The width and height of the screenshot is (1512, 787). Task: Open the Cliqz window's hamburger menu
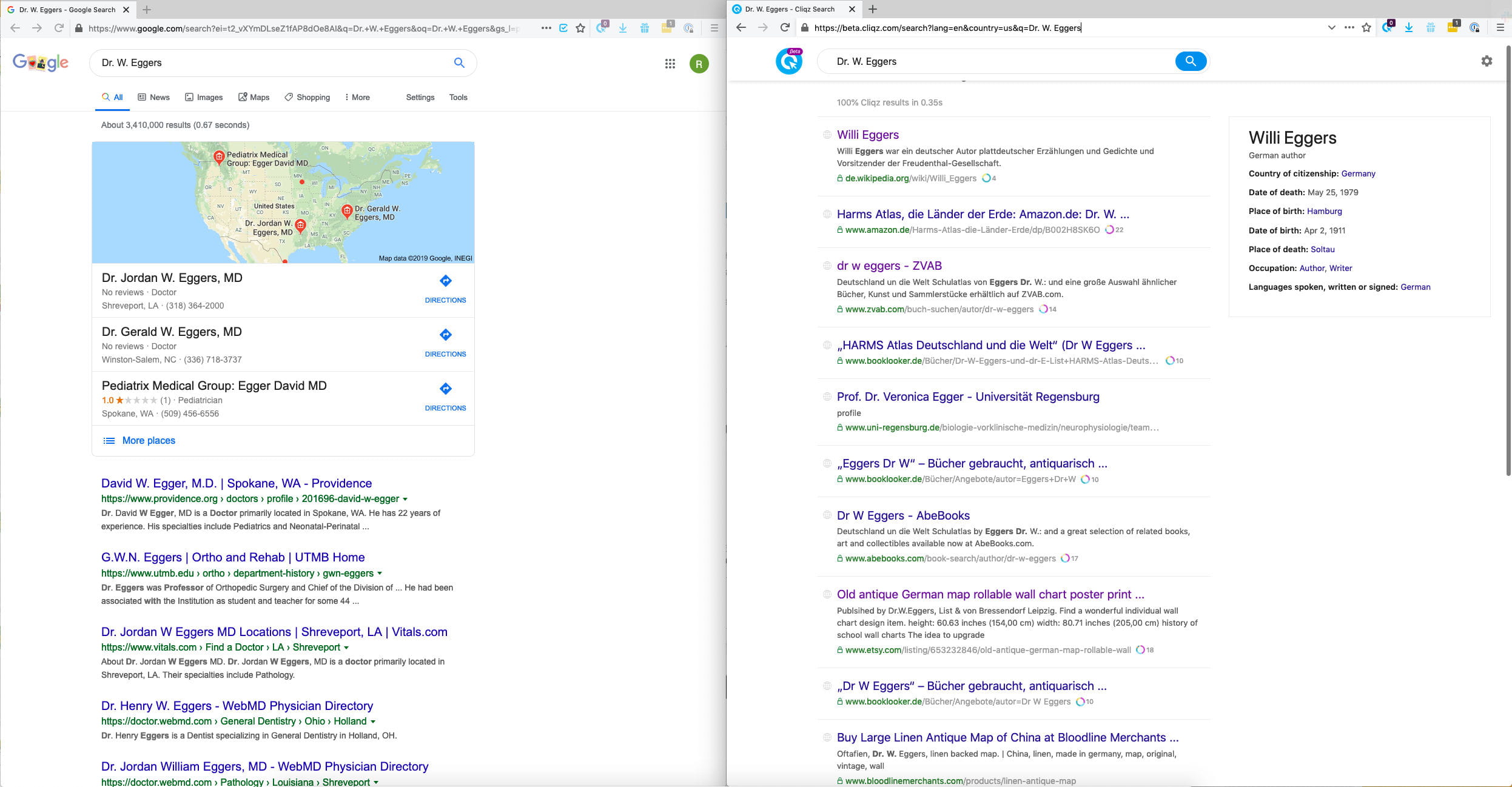coord(1500,27)
